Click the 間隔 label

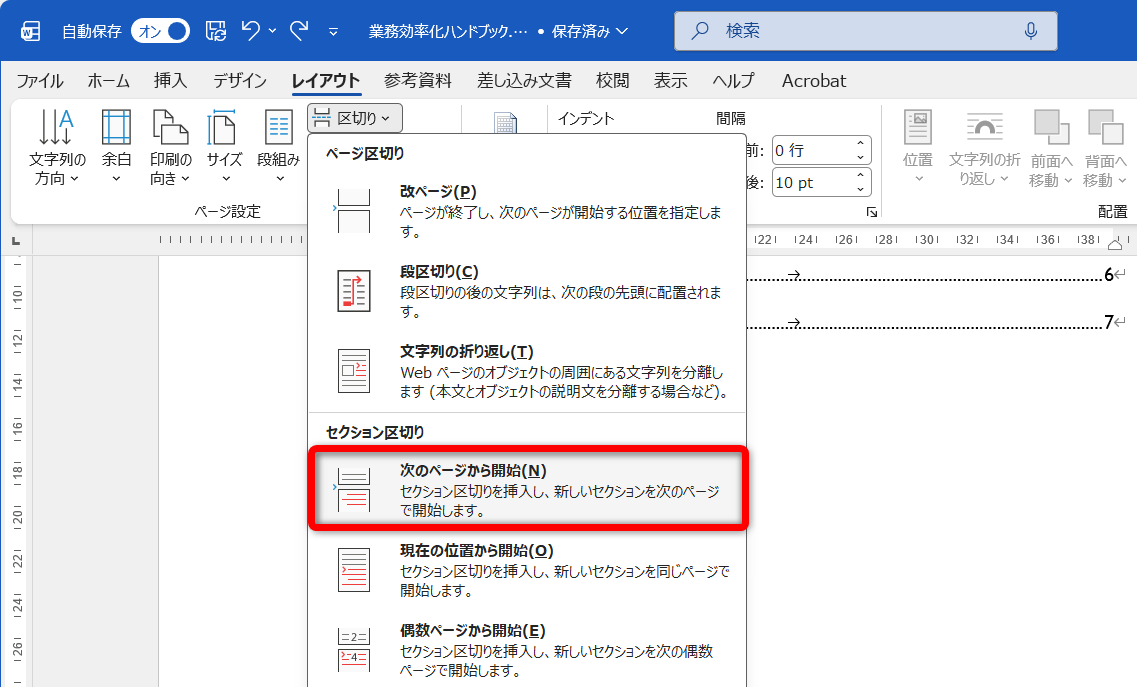click(x=730, y=118)
